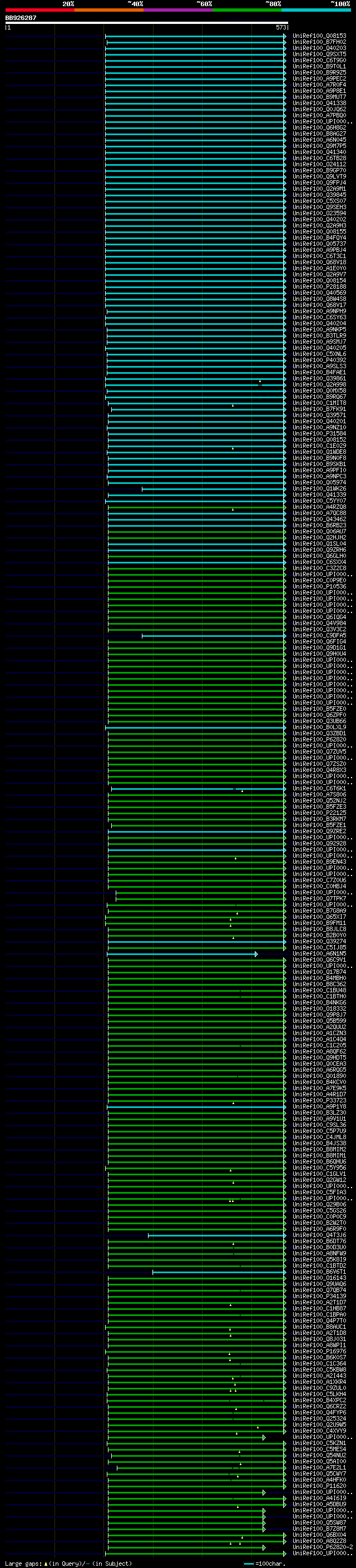Image resolution: width=356 pixels, height=1568 pixels.
Task: Open hit UniRef100_Q39274
Action: pos(319,942)
